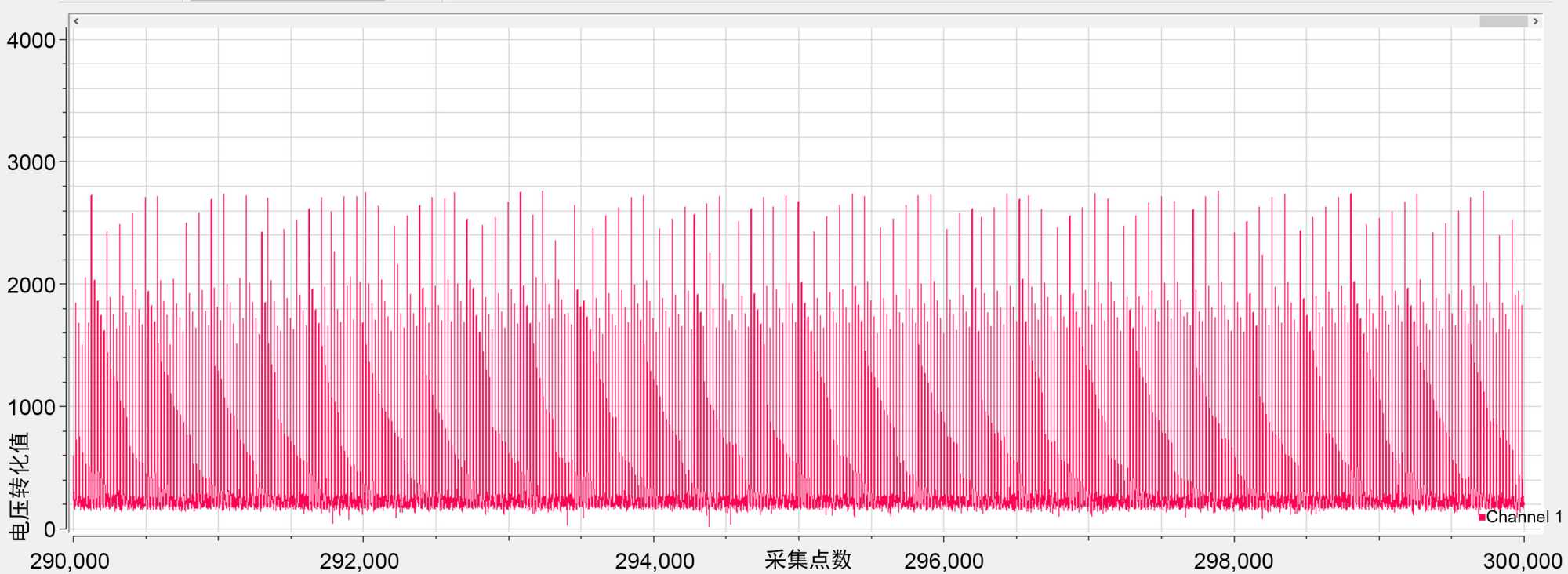Click the y-axis title "电压转化值"
The height and width of the screenshot is (574, 1568).
point(20,486)
